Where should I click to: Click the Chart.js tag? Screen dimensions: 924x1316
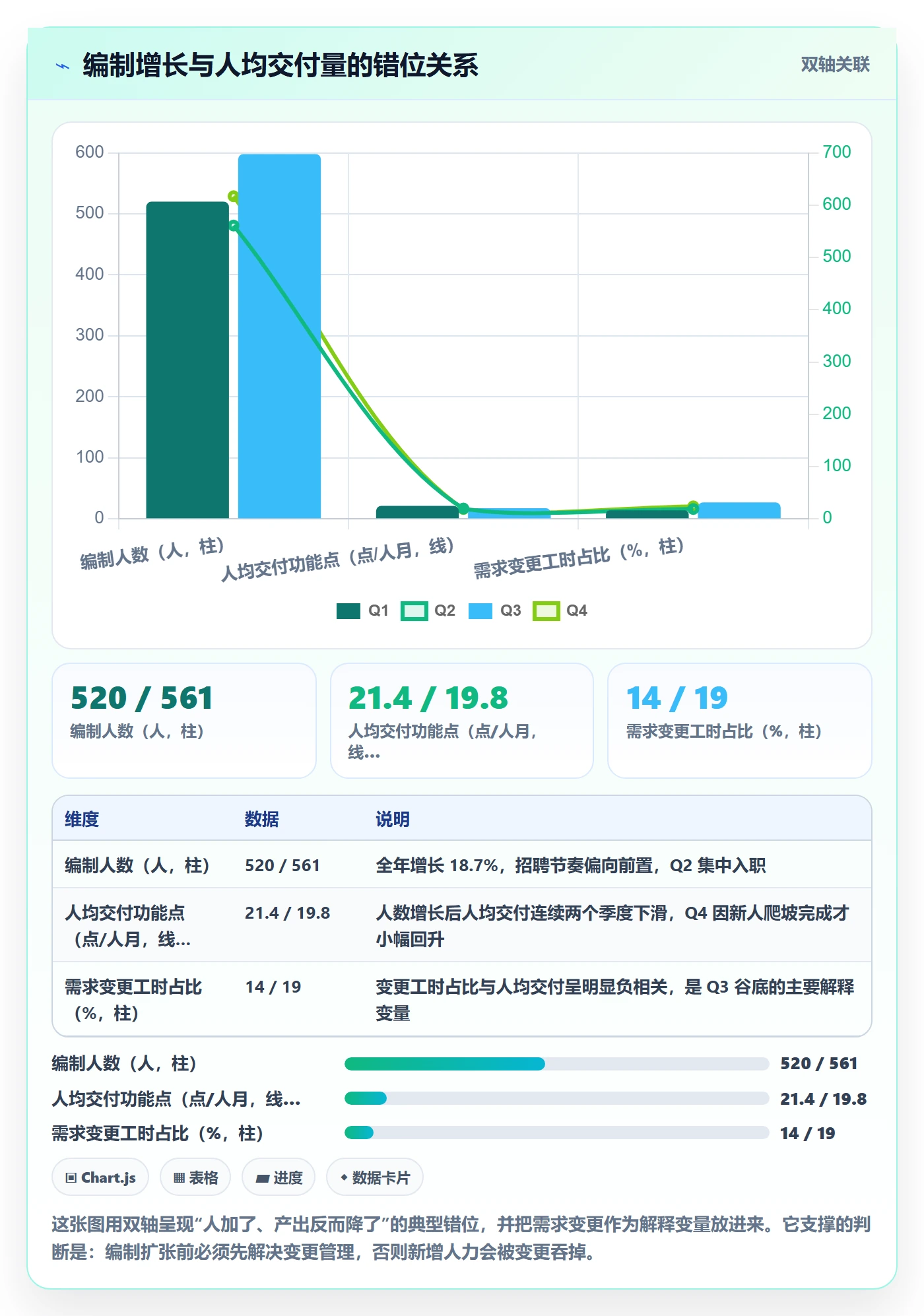[x=100, y=1177]
